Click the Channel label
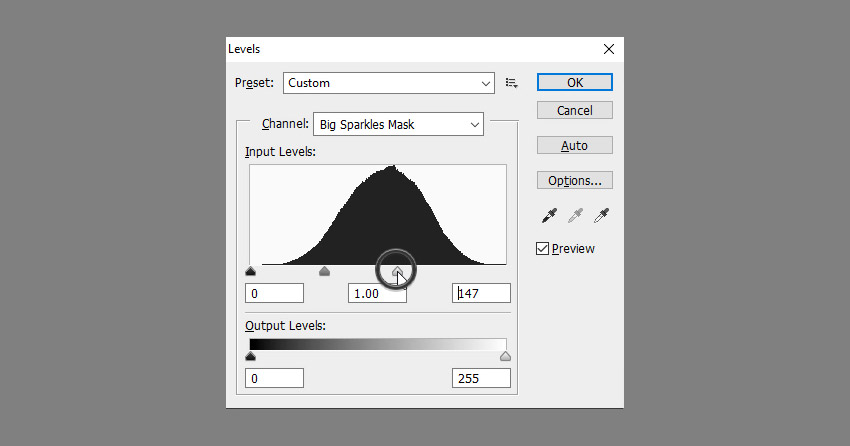Viewport: 850px width, 446px height. coord(285,124)
